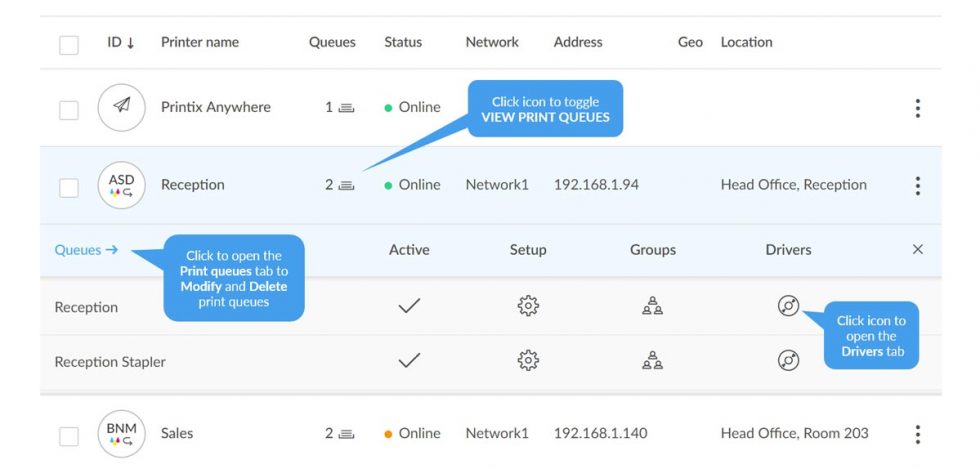This screenshot has height=469, width=980.
Task: Sort by Queues column header
Action: tap(332, 43)
